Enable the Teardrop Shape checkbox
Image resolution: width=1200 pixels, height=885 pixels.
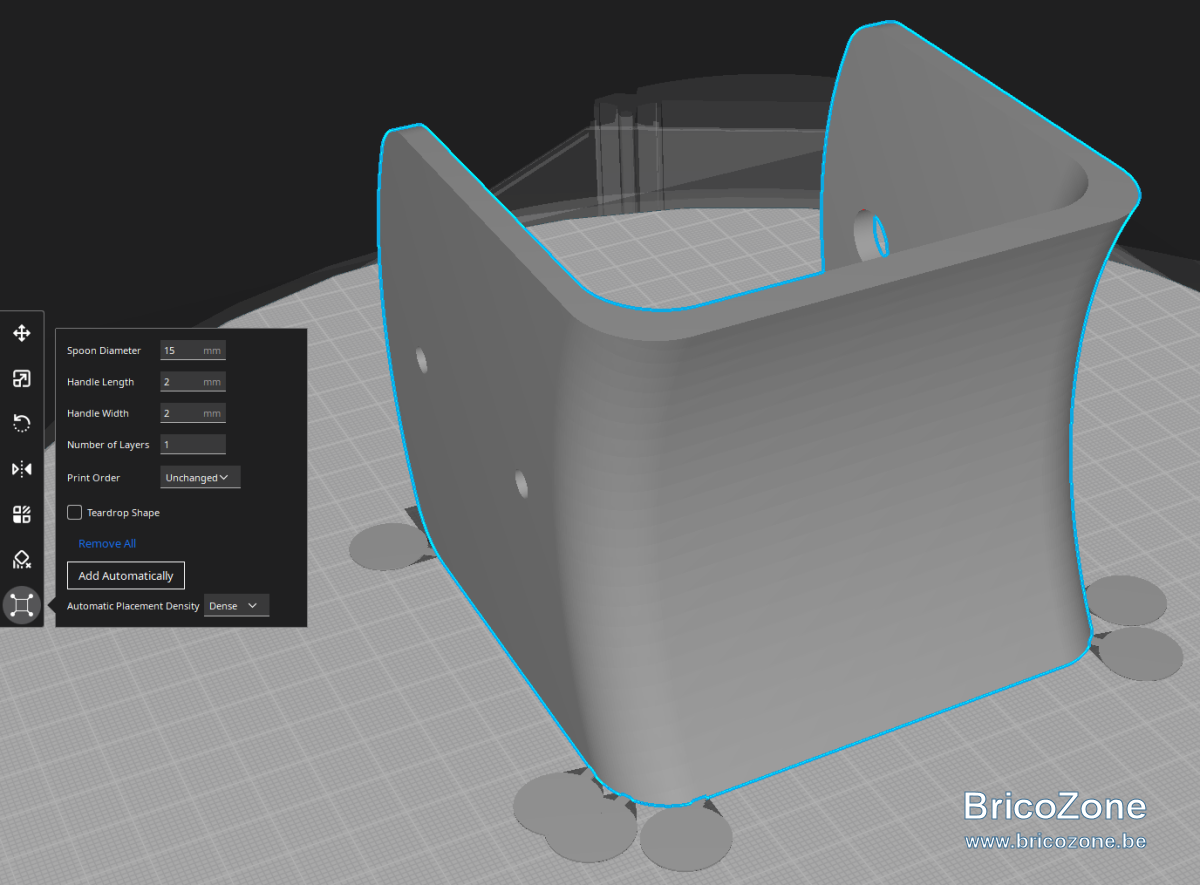coord(74,512)
